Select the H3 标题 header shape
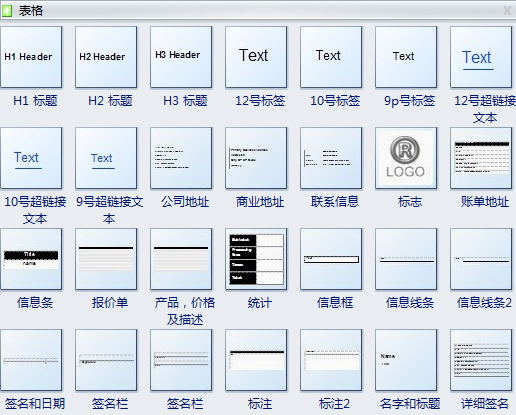516x415 pixels. 181,57
